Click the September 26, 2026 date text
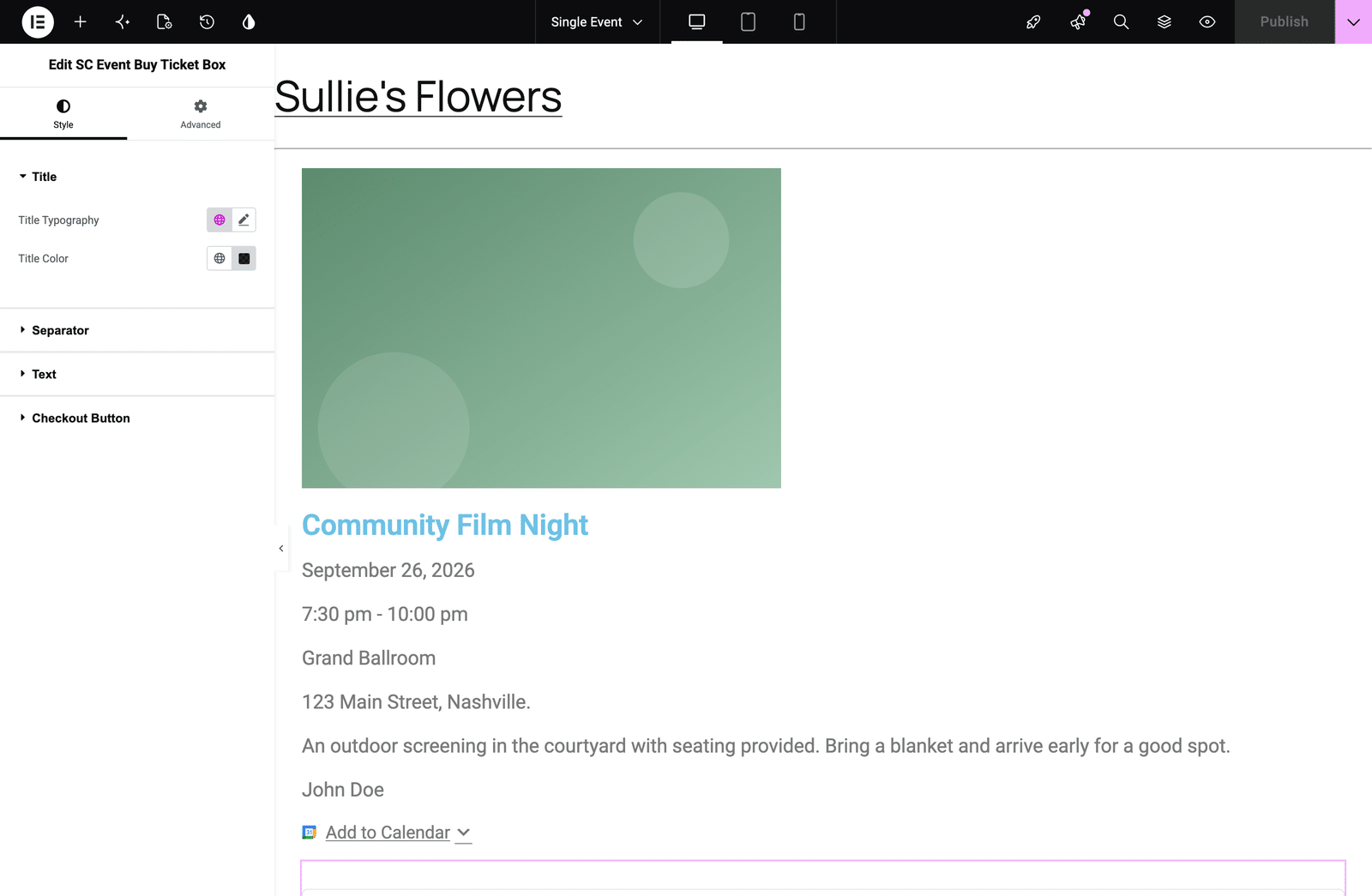The width and height of the screenshot is (1372, 896). tap(388, 570)
